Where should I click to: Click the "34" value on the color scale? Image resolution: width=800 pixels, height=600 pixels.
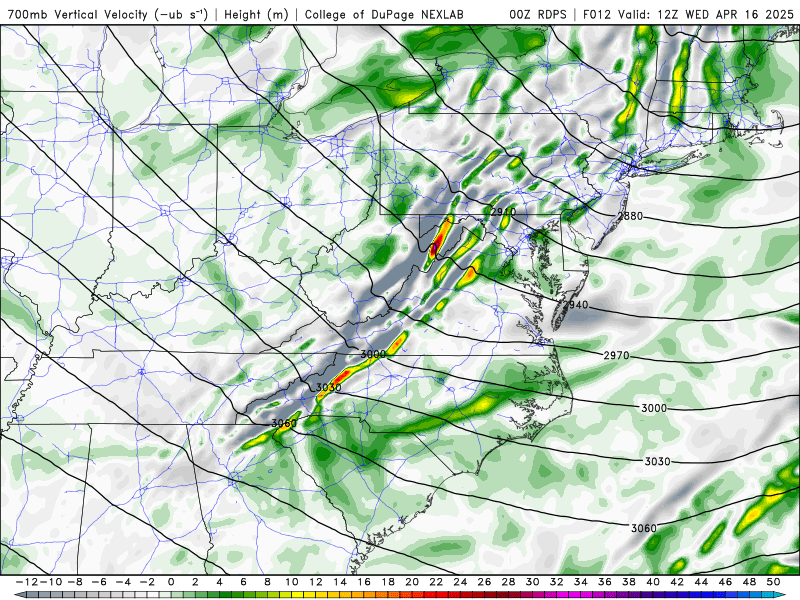pyautogui.click(x=581, y=582)
